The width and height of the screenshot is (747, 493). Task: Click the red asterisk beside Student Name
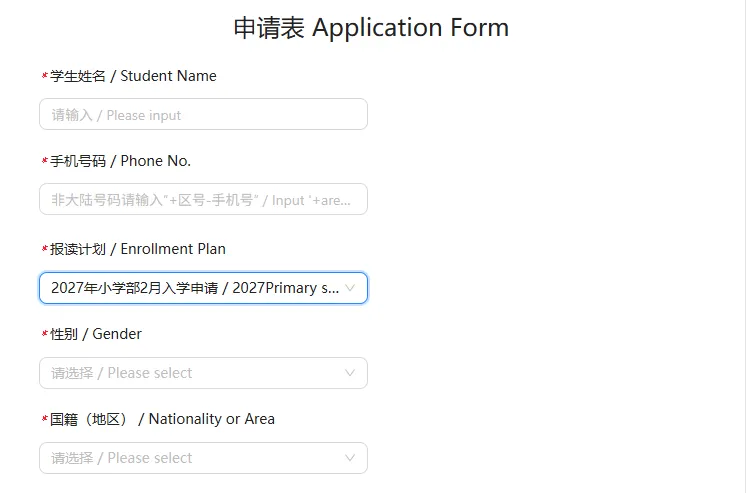(x=45, y=76)
